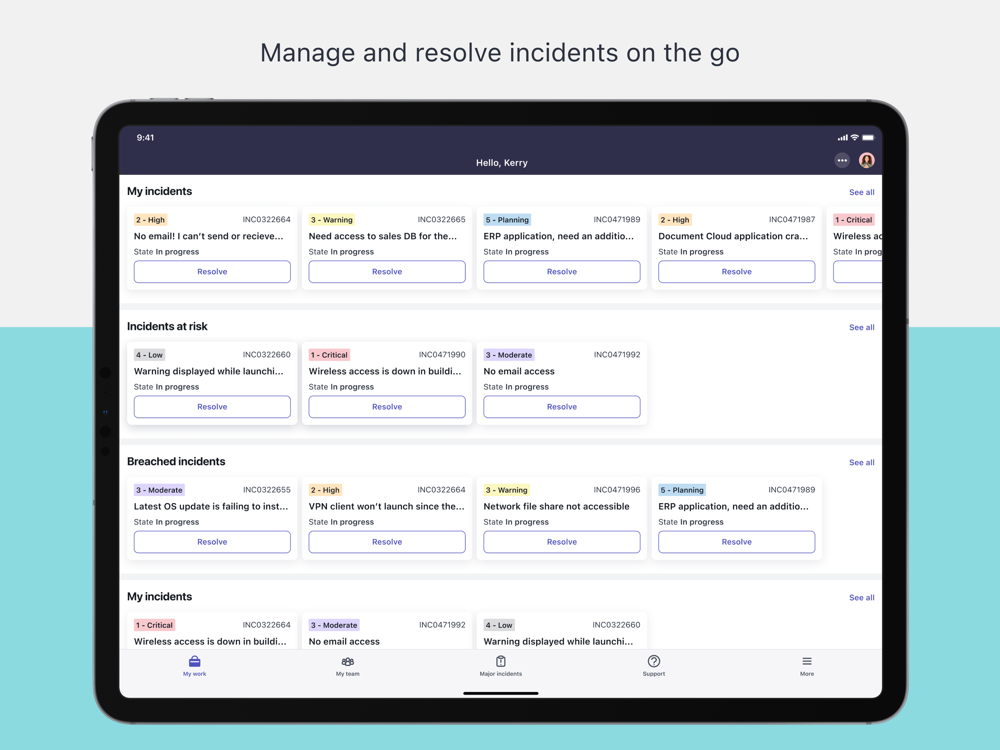Select incident number INC0322655
Screen dimensions: 1000x750
(267, 490)
